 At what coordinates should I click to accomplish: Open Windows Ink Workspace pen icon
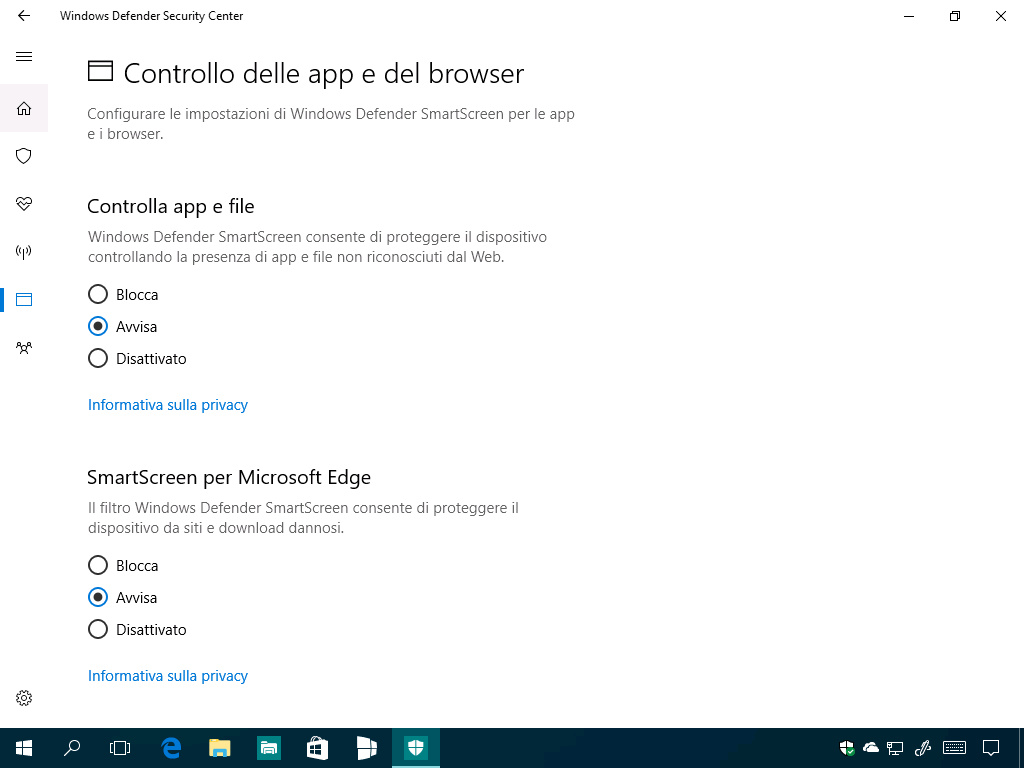(923, 748)
